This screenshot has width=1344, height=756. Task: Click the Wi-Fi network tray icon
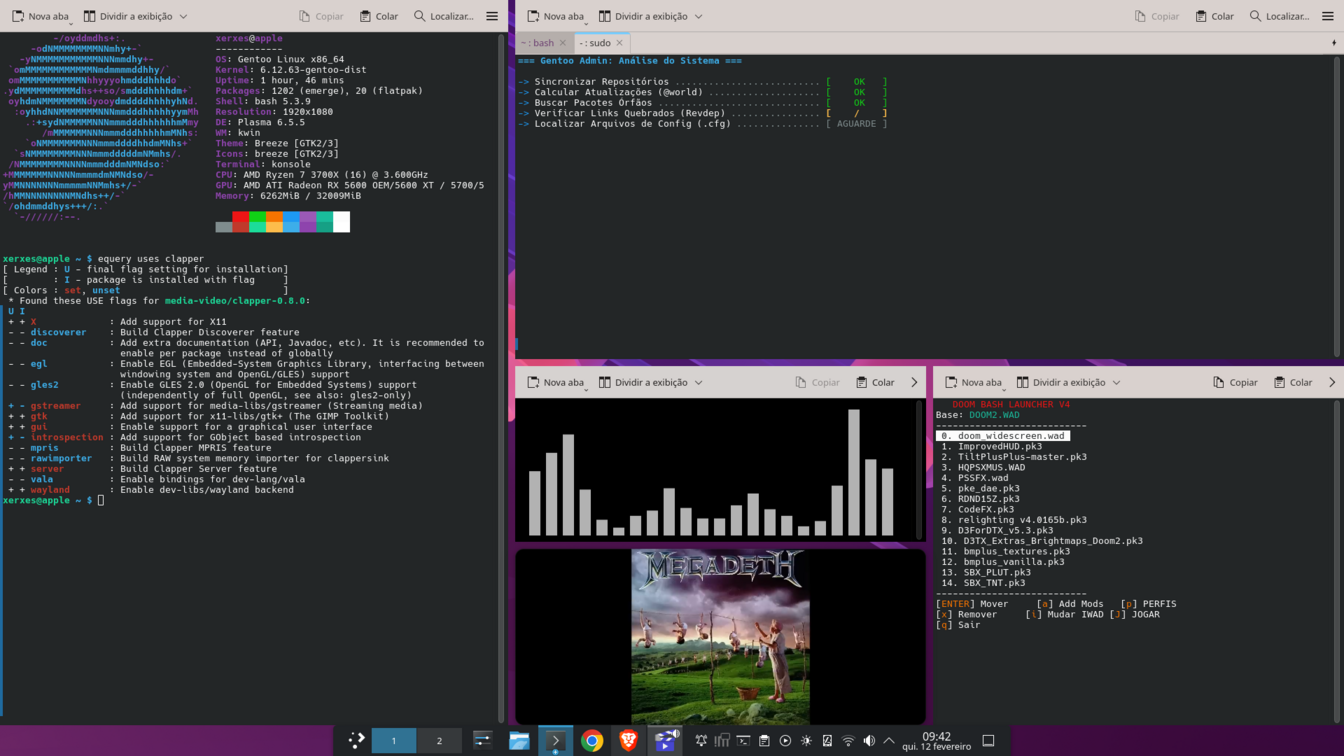pos(848,741)
